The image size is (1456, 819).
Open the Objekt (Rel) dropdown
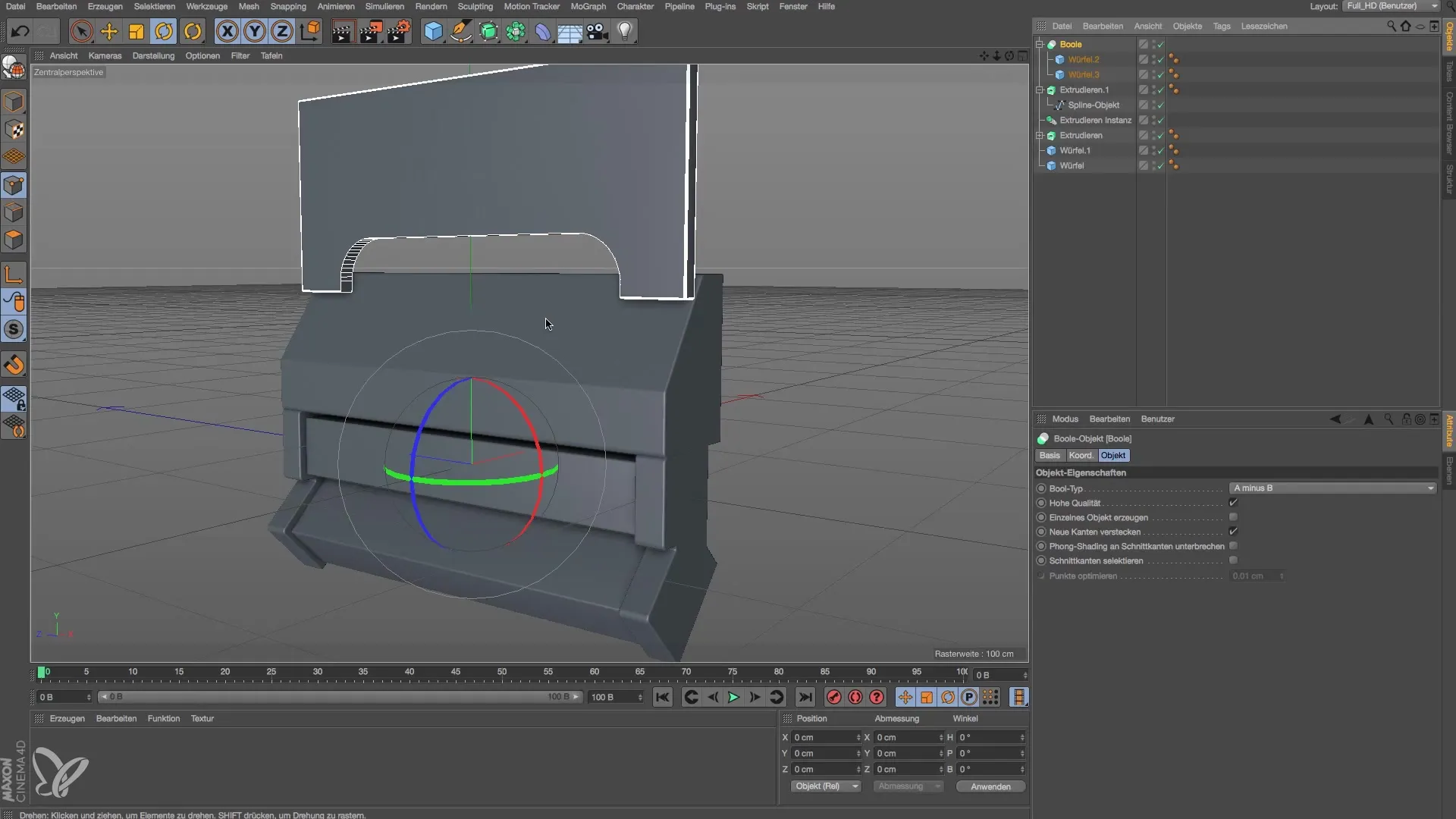pos(826,786)
